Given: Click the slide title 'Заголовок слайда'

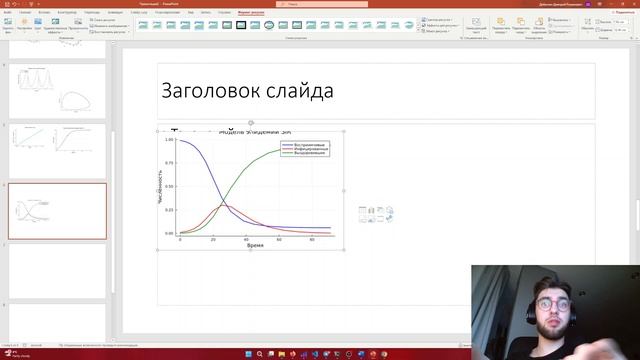Looking at the screenshot, I should (247, 91).
